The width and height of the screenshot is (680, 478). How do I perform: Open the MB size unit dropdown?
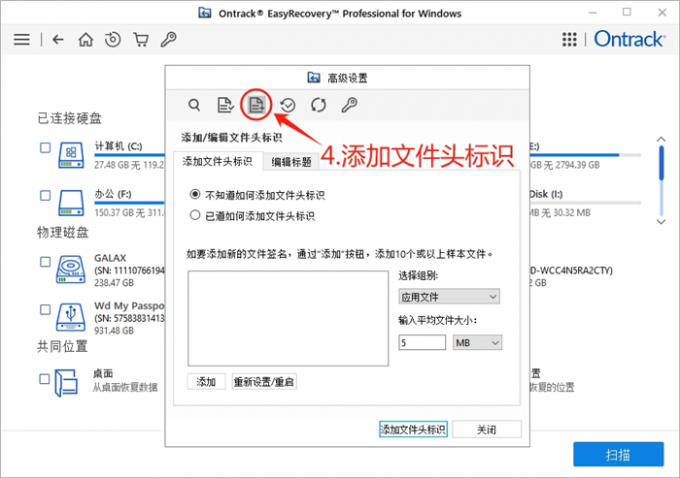[477, 343]
